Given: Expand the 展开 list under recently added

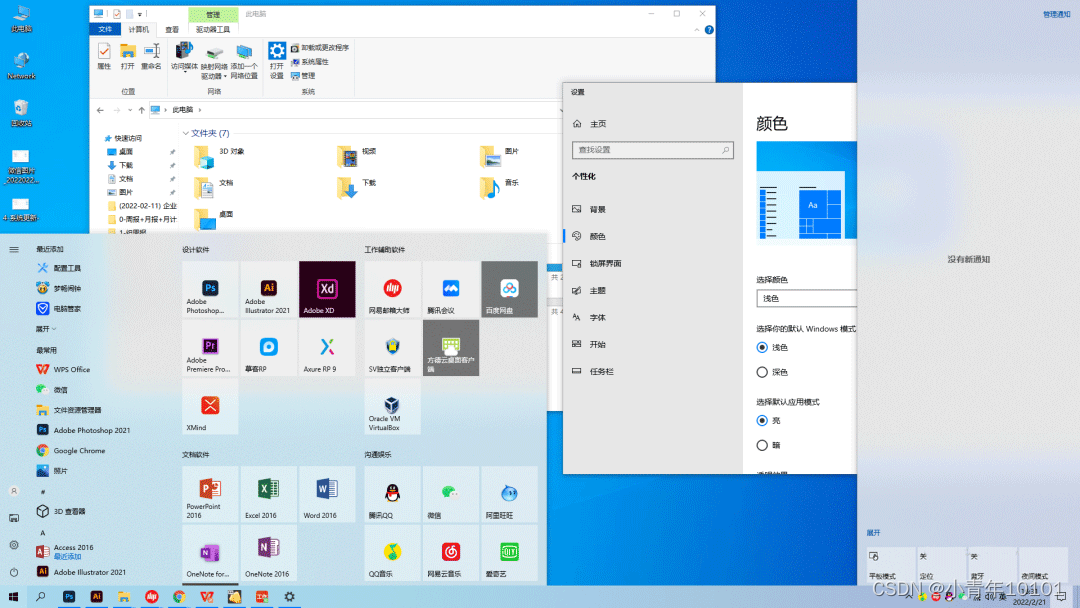Looking at the screenshot, I should pos(46,329).
